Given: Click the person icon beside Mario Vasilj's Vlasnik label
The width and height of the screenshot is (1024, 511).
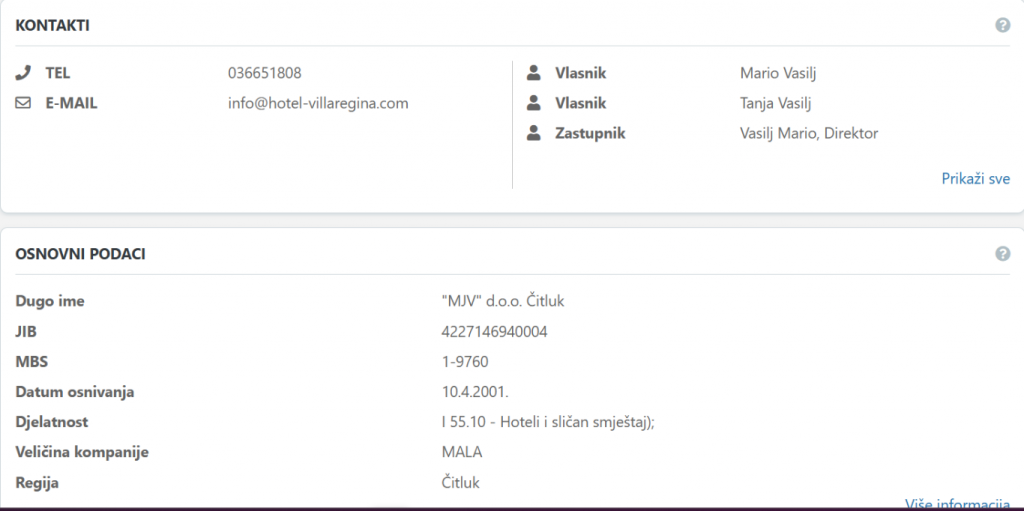Looking at the screenshot, I should [534, 73].
